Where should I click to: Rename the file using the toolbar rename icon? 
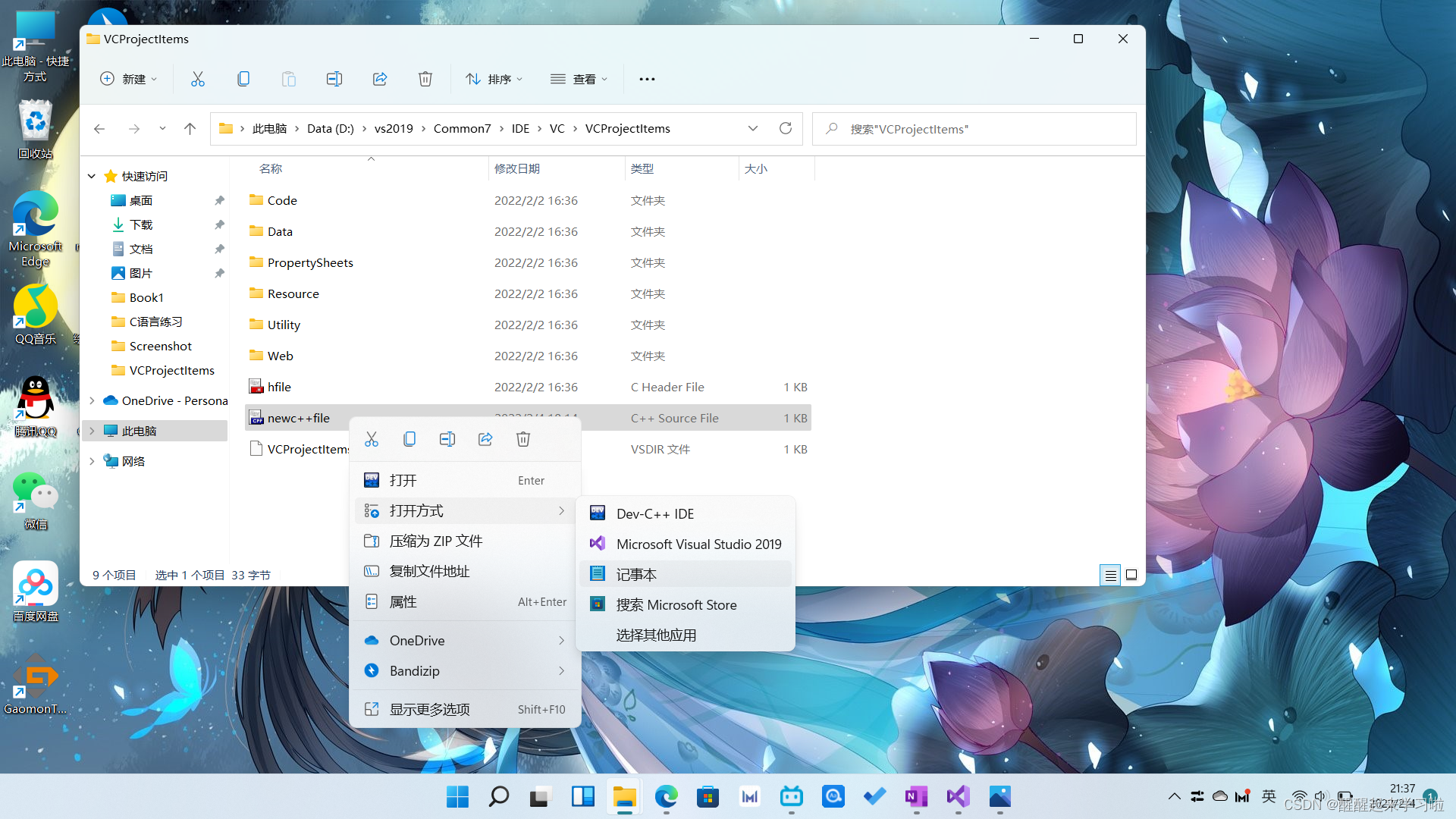(334, 79)
